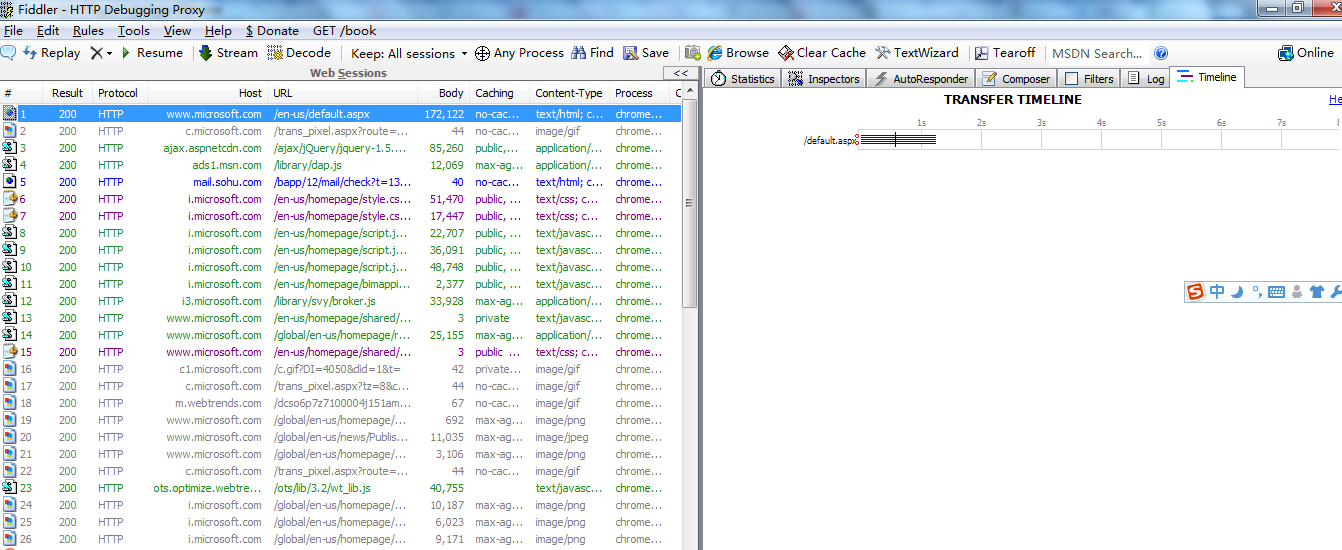The width and height of the screenshot is (1342, 550).
Task: Expand the Remove (X) dropdown arrow
Action: pos(109,53)
